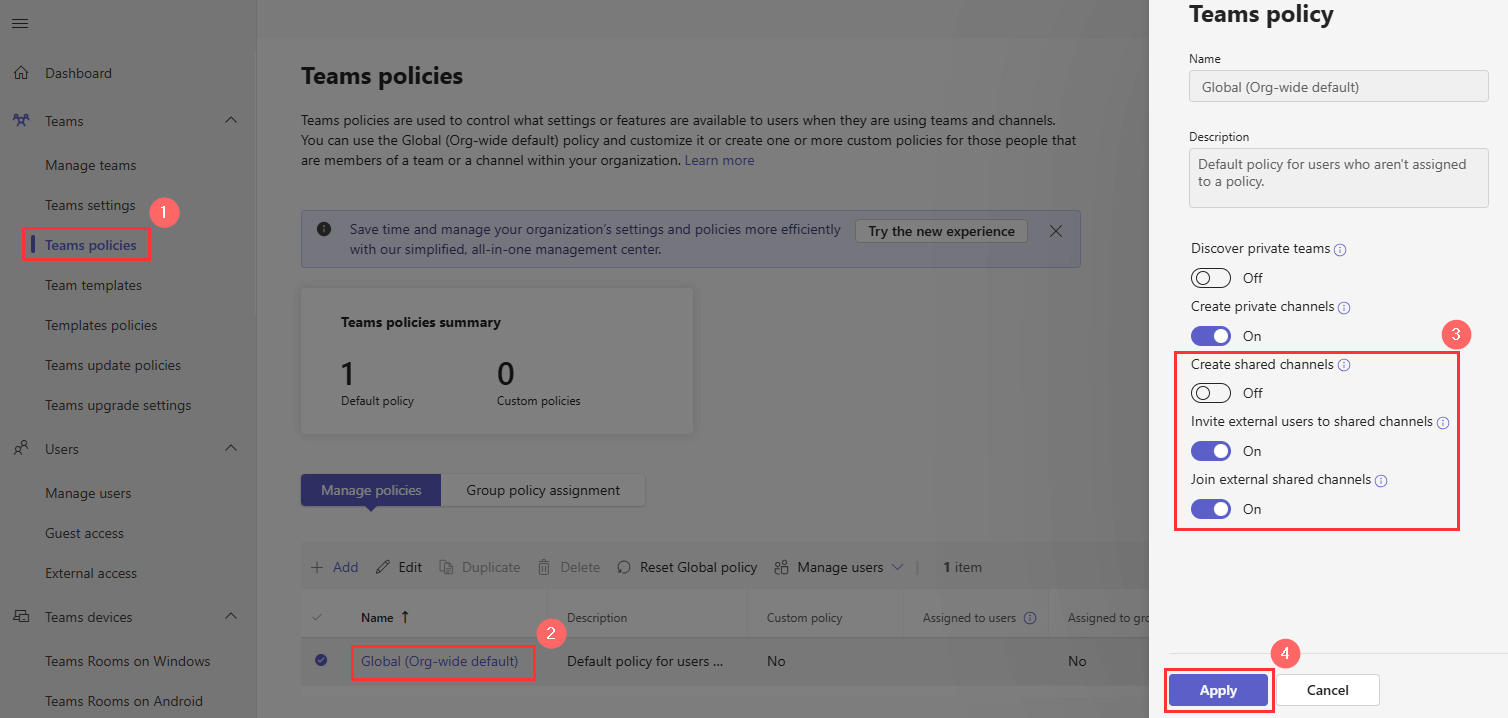The width and height of the screenshot is (1508, 718).
Task: Switch to the Group policy assignment tab
Action: pos(543,490)
